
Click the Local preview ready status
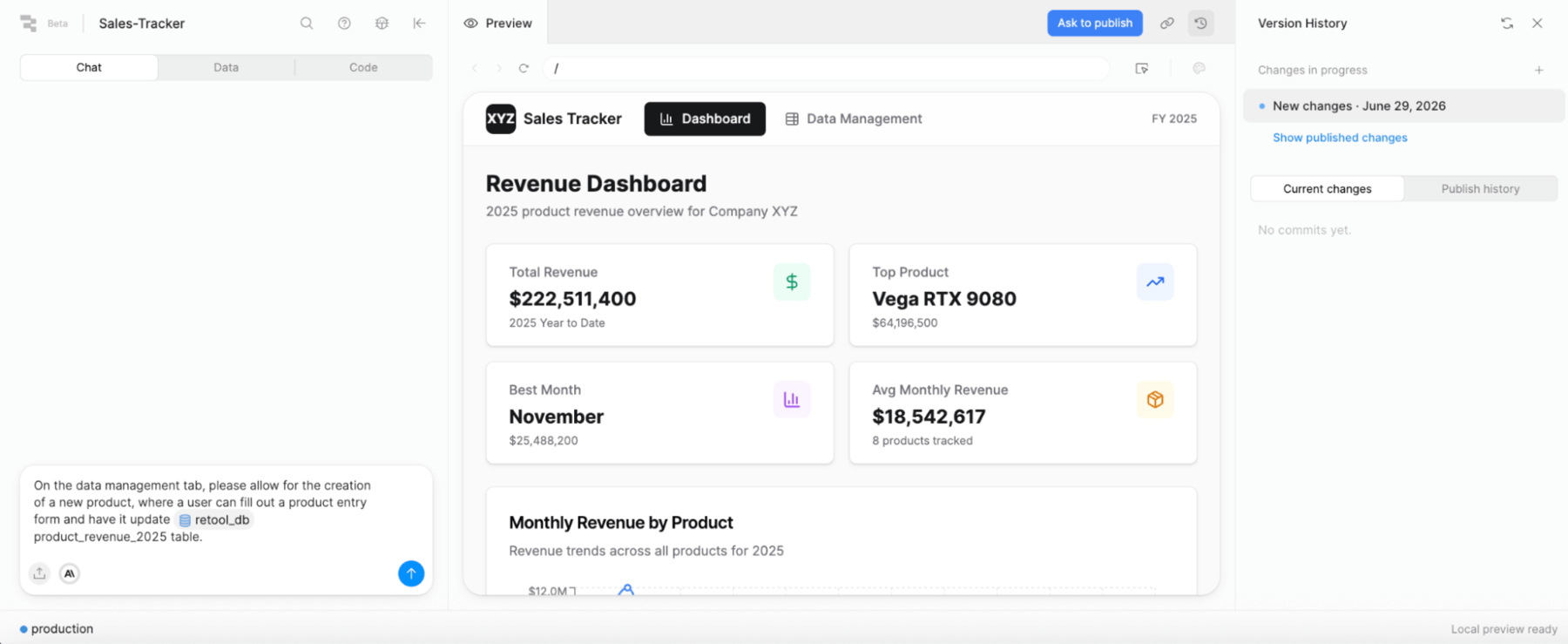[1504, 629]
